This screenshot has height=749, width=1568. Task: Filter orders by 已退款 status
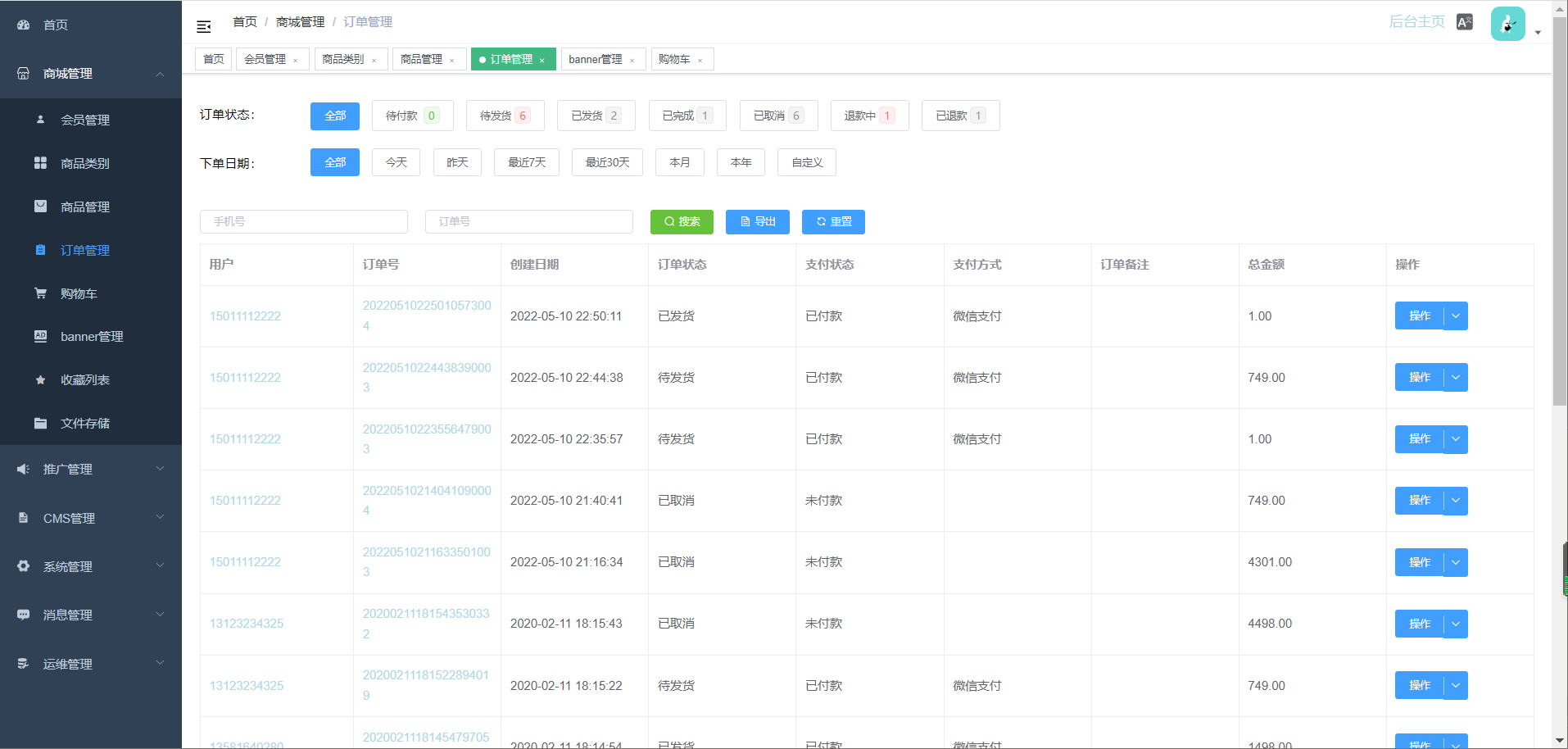coord(961,116)
